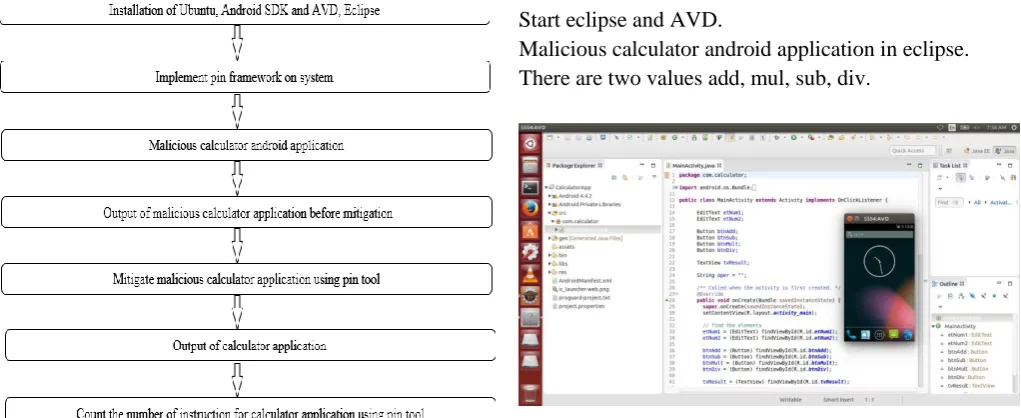Expand the Android 4.4.2 library node
Screen dimensions: 1021x418
pyautogui.click(x=551, y=196)
